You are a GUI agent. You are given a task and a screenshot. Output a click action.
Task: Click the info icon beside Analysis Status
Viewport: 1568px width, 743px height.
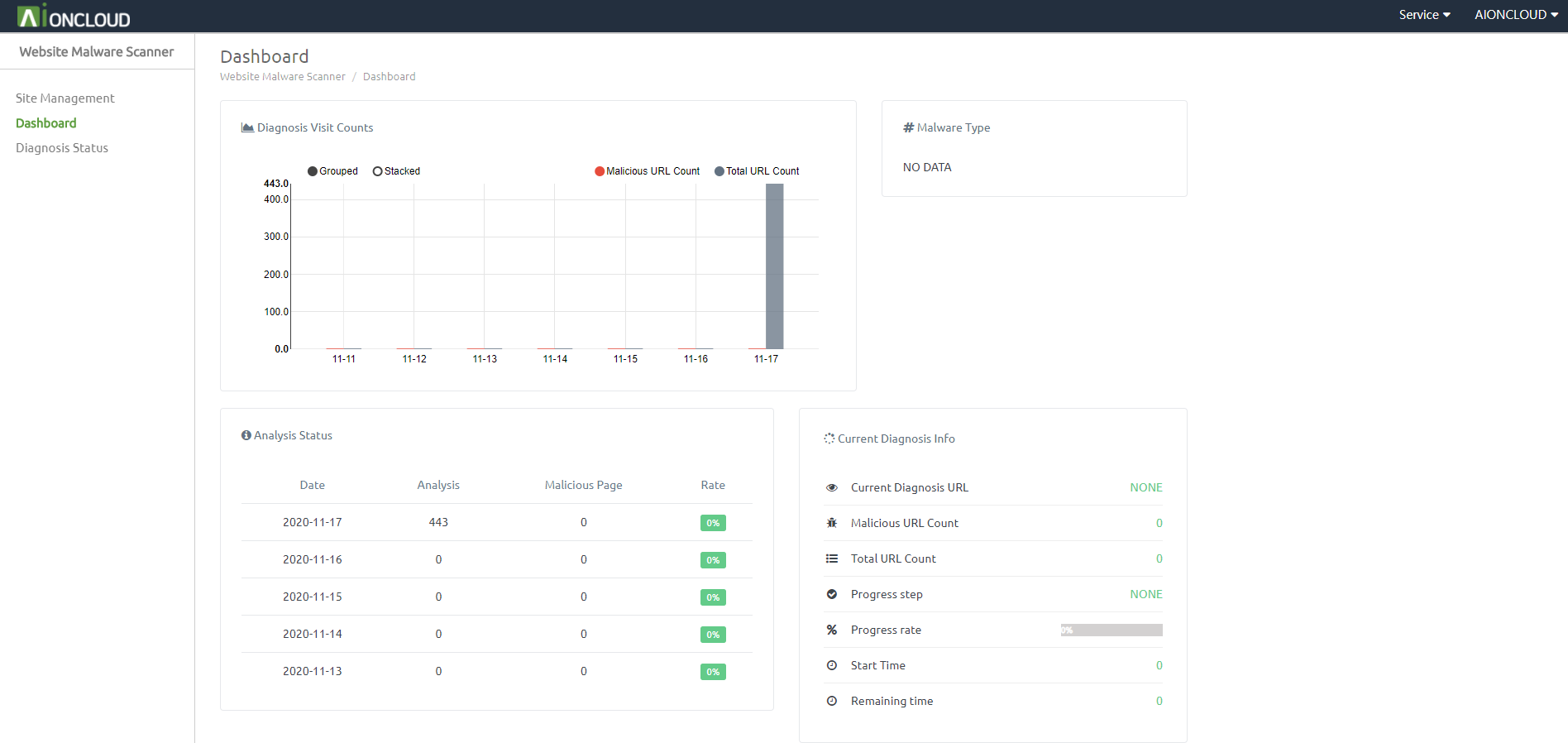246,435
